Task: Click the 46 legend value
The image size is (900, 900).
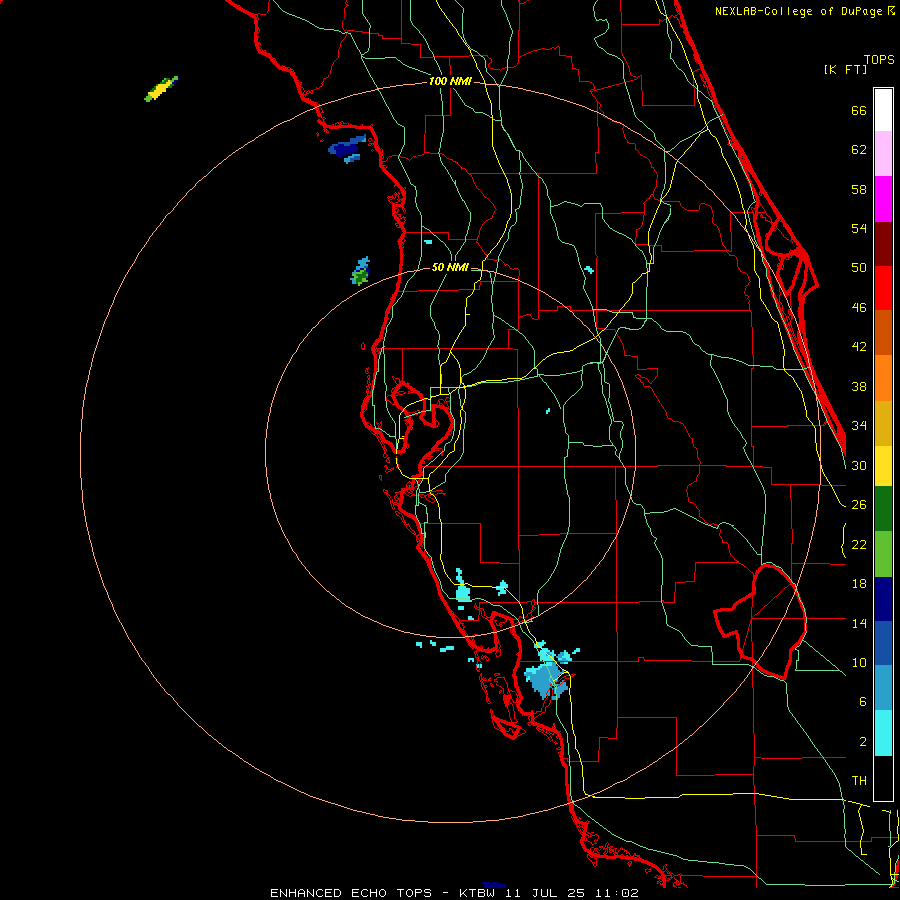Action: click(x=859, y=307)
